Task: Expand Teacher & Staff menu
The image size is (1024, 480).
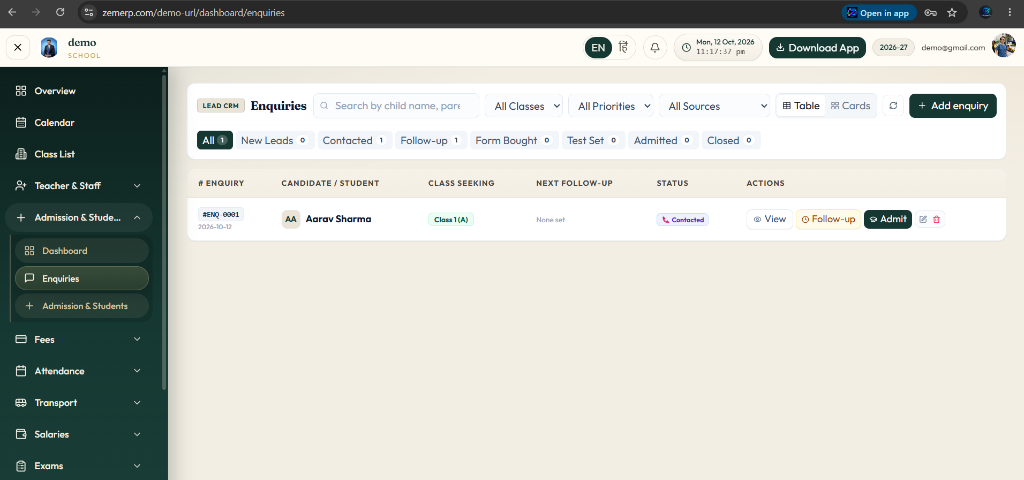Action: [78, 185]
